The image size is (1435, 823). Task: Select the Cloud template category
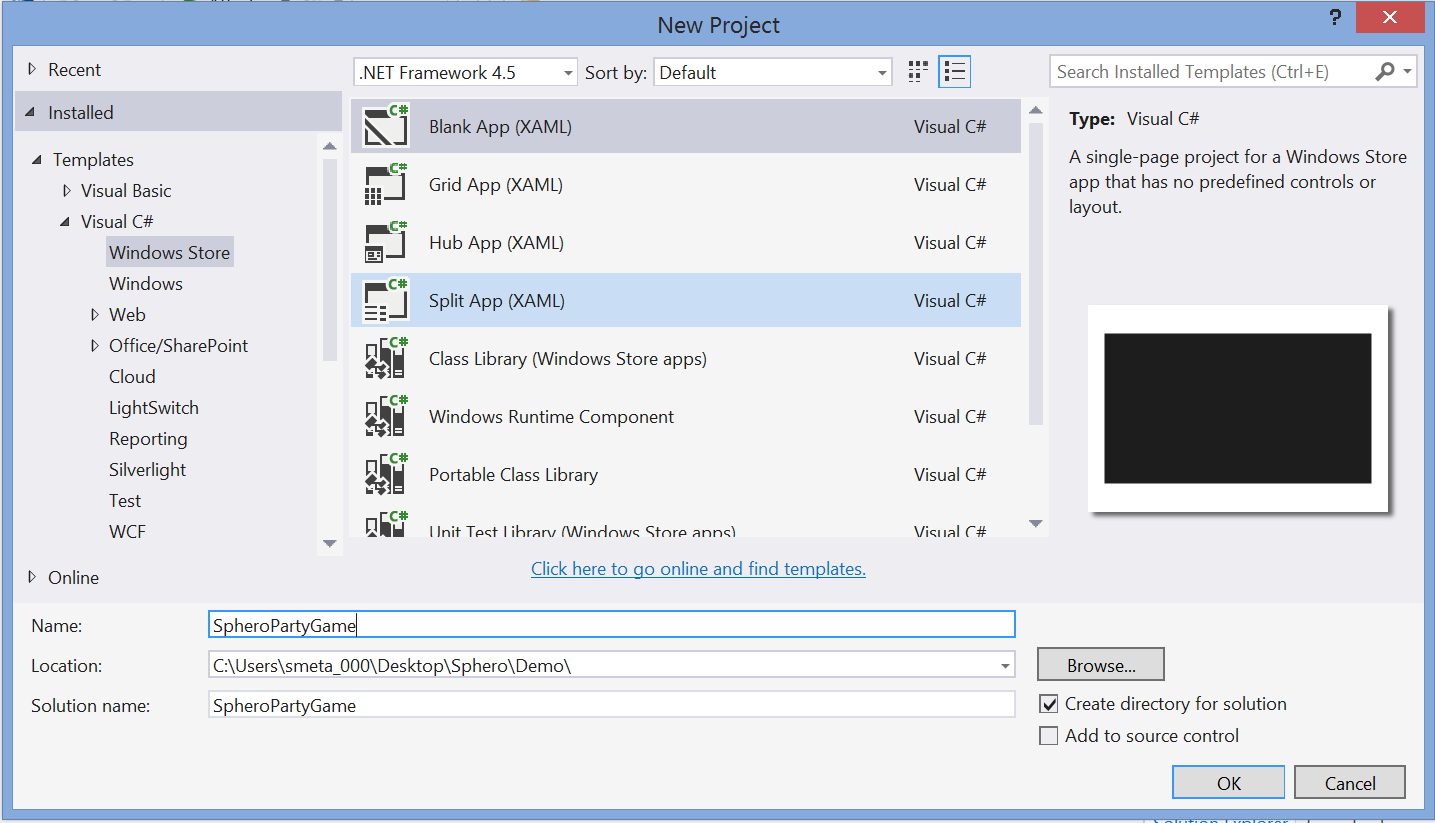[x=132, y=377]
